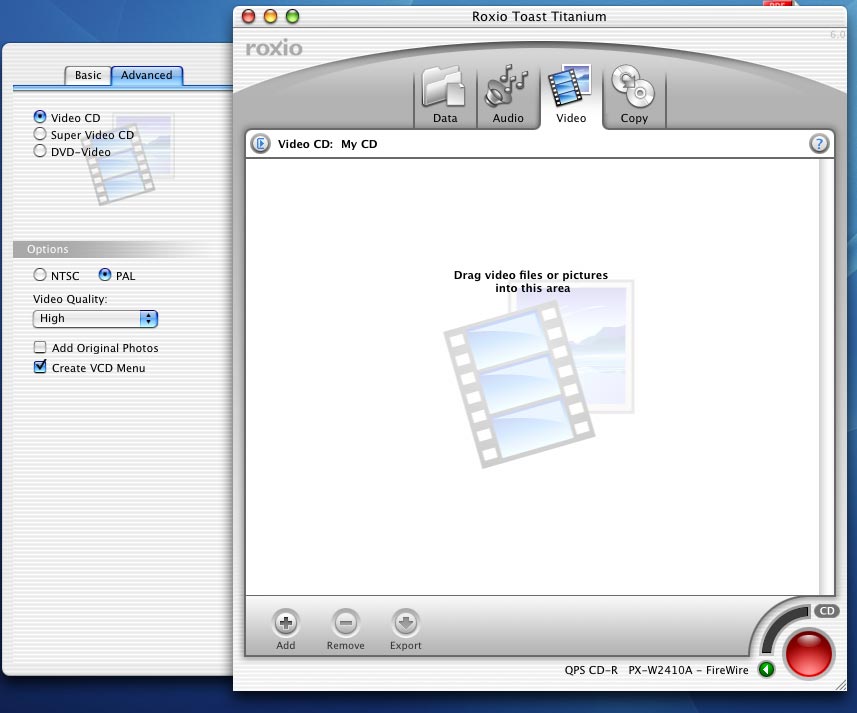Click the disc title My CD
The width and height of the screenshot is (857, 713).
pyautogui.click(x=359, y=144)
